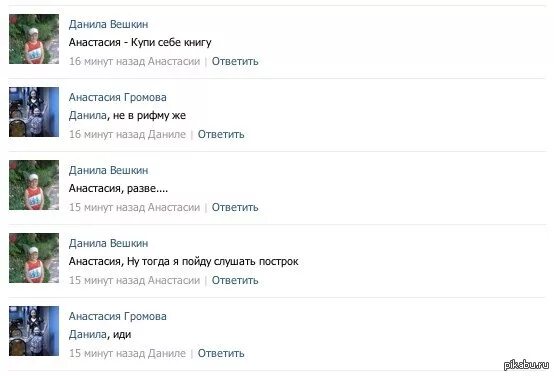Click '15 минут назад Даниле' timestamp in last comment
This screenshot has height=376, width=554.
coord(128,353)
